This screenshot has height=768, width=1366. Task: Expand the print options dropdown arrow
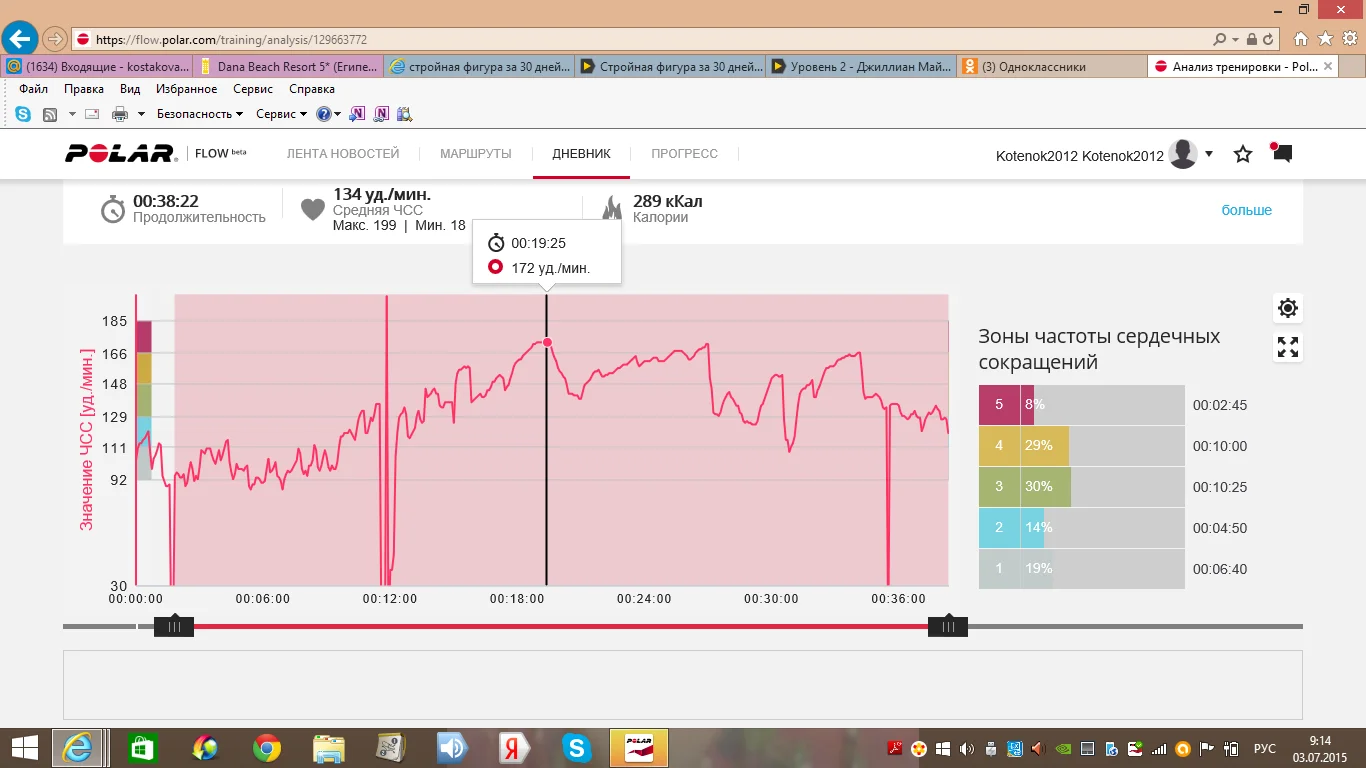tap(141, 114)
